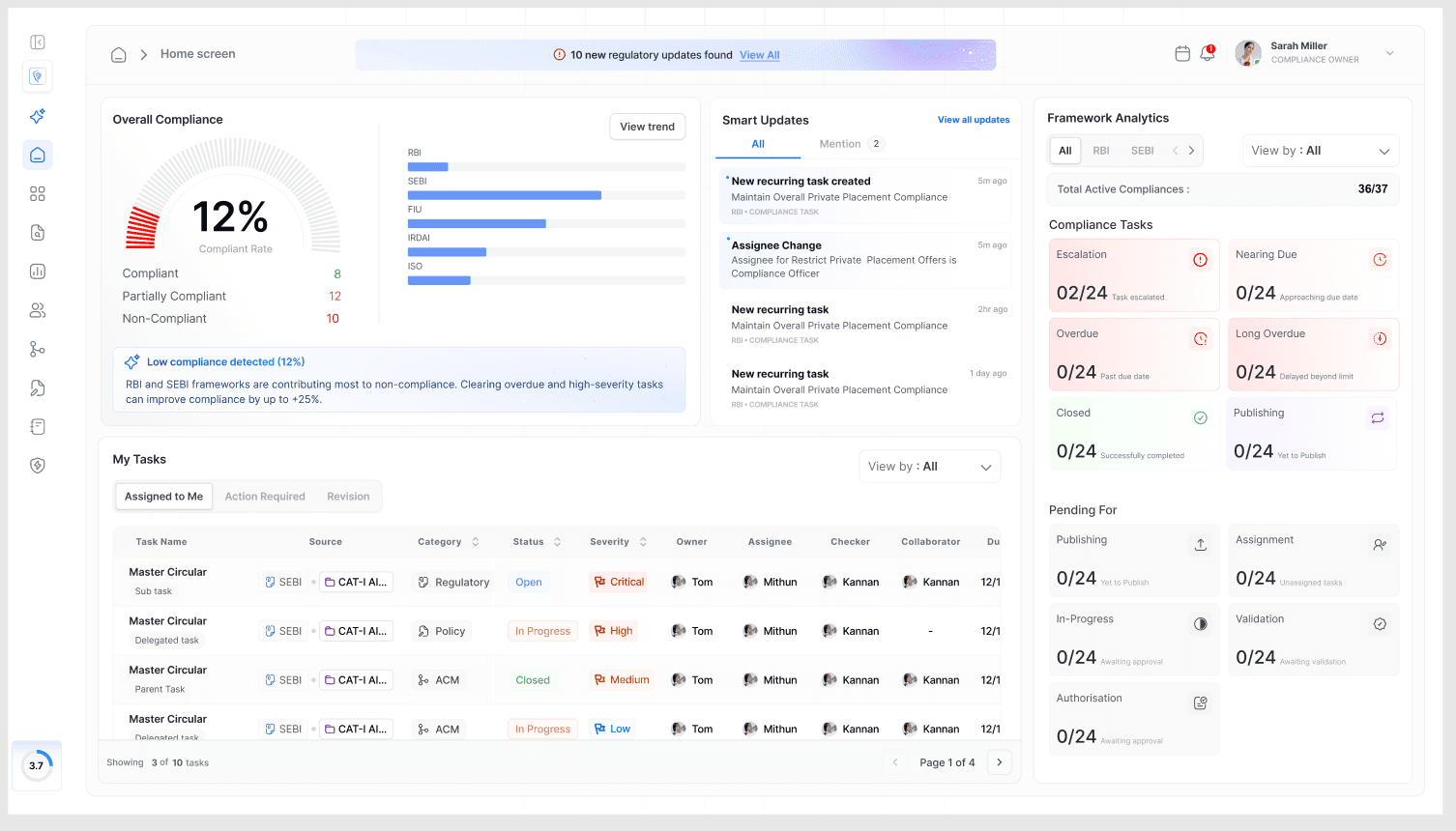Open the calendar icon in header
This screenshot has width=1456, height=831.
(1182, 54)
